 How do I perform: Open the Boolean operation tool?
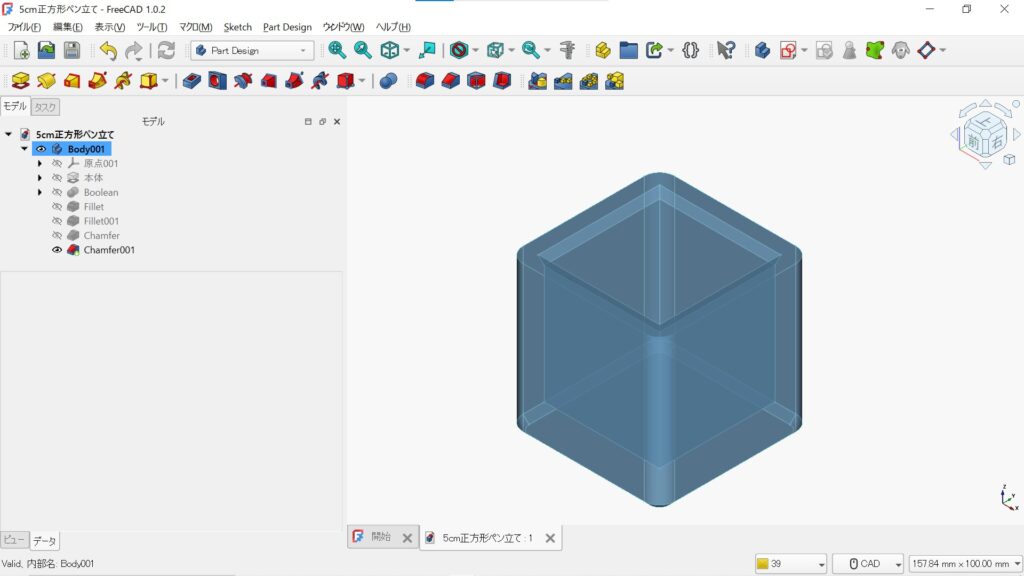(388, 81)
